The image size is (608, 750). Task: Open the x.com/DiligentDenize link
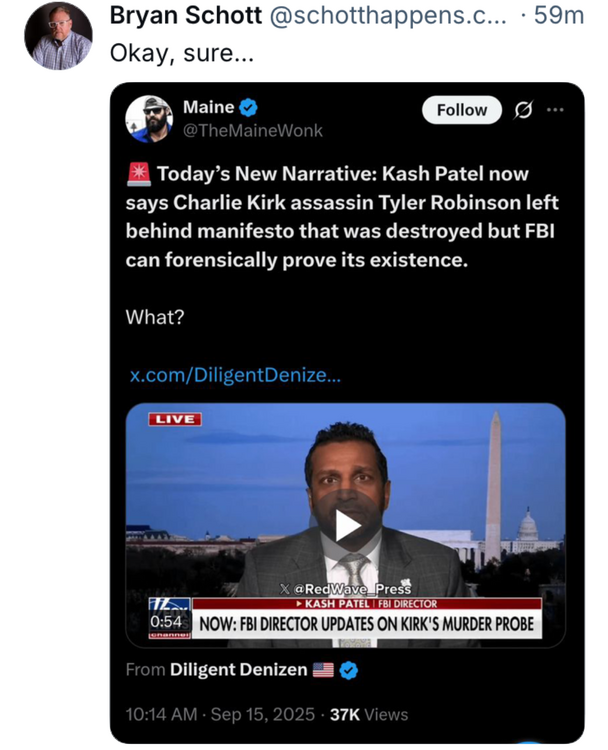tap(236, 374)
